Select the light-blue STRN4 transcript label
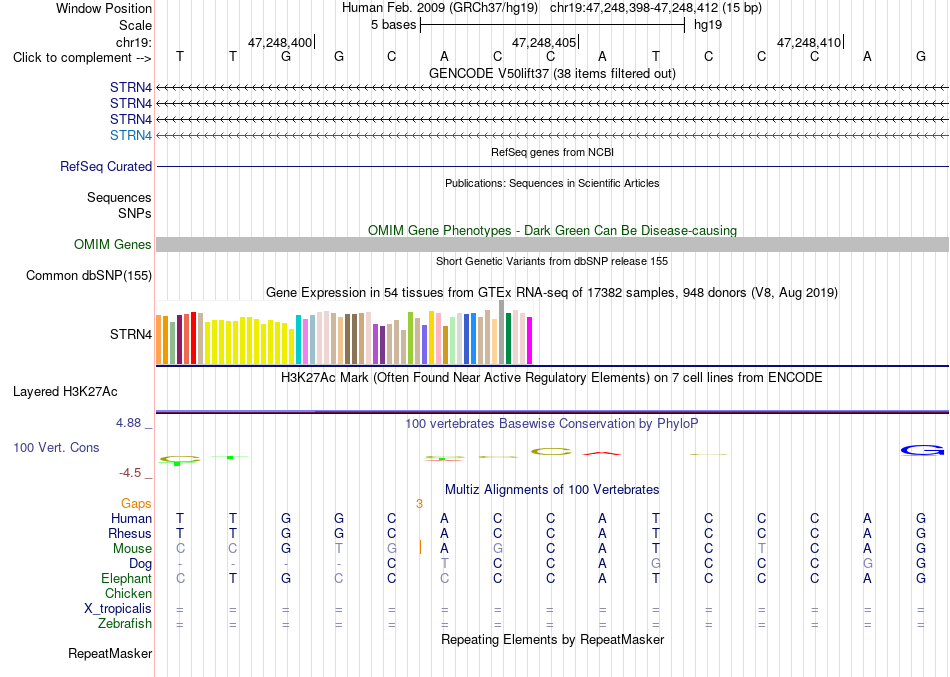The image size is (950, 677). coord(131,135)
